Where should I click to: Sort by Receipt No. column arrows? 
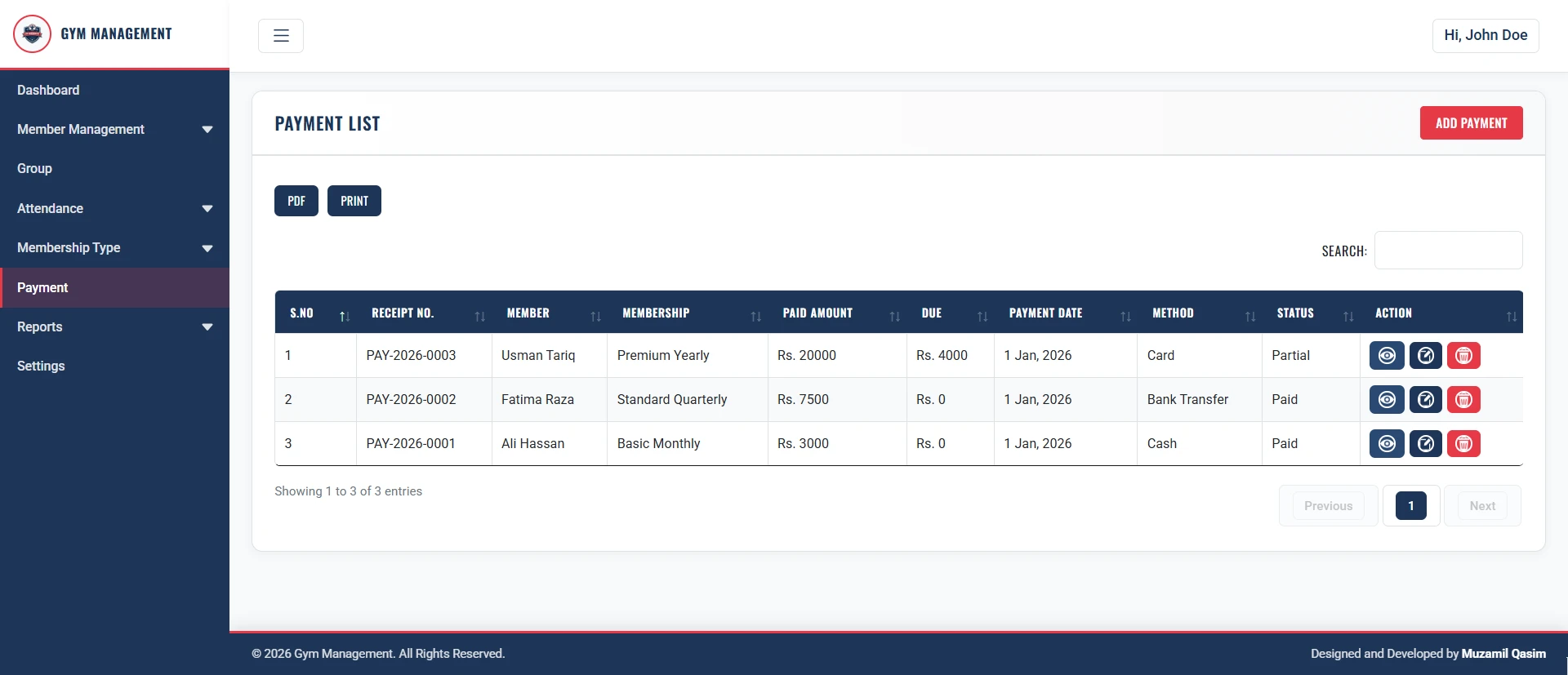[x=480, y=316]
